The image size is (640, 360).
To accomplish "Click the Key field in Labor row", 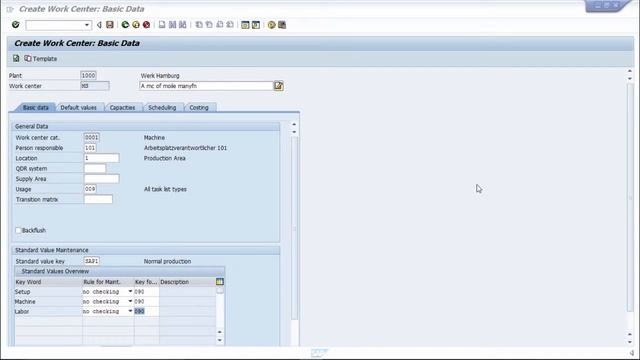I will 147,311.
